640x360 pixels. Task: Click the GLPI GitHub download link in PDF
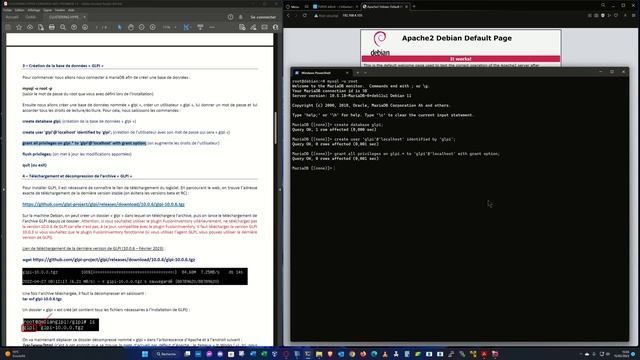click(103, 204)
